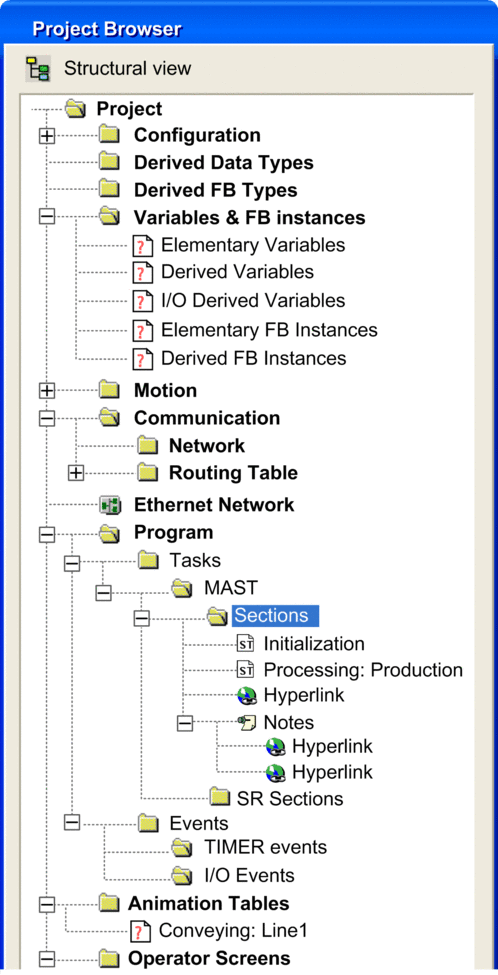Expand the Routing Table node

pos(76,473)
